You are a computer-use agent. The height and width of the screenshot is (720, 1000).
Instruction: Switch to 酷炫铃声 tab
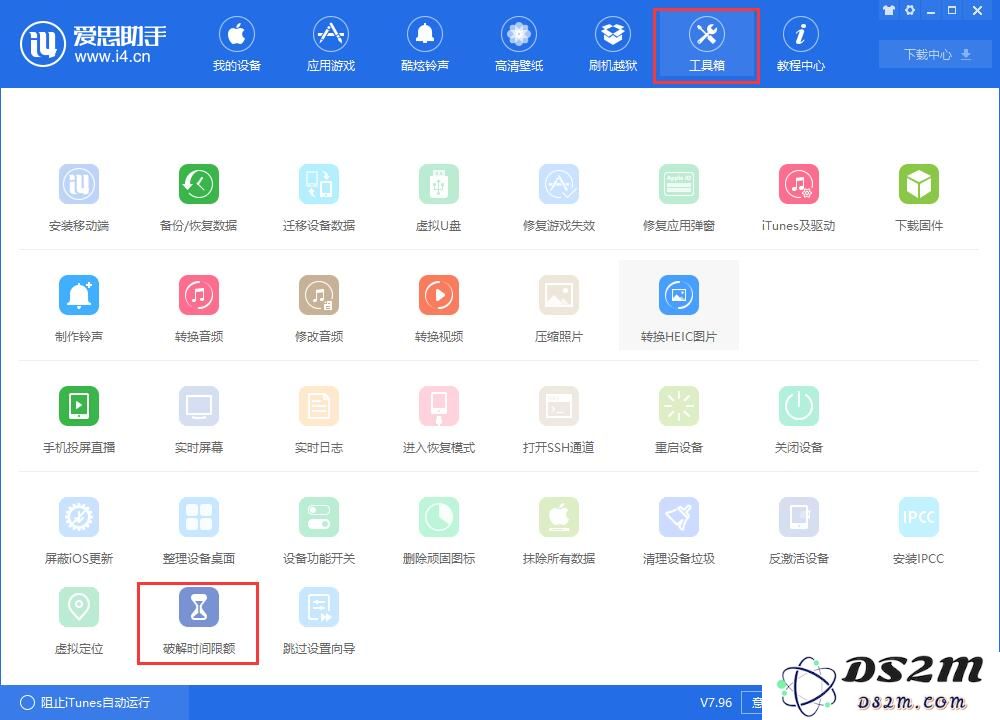click(x=425, y=43)
